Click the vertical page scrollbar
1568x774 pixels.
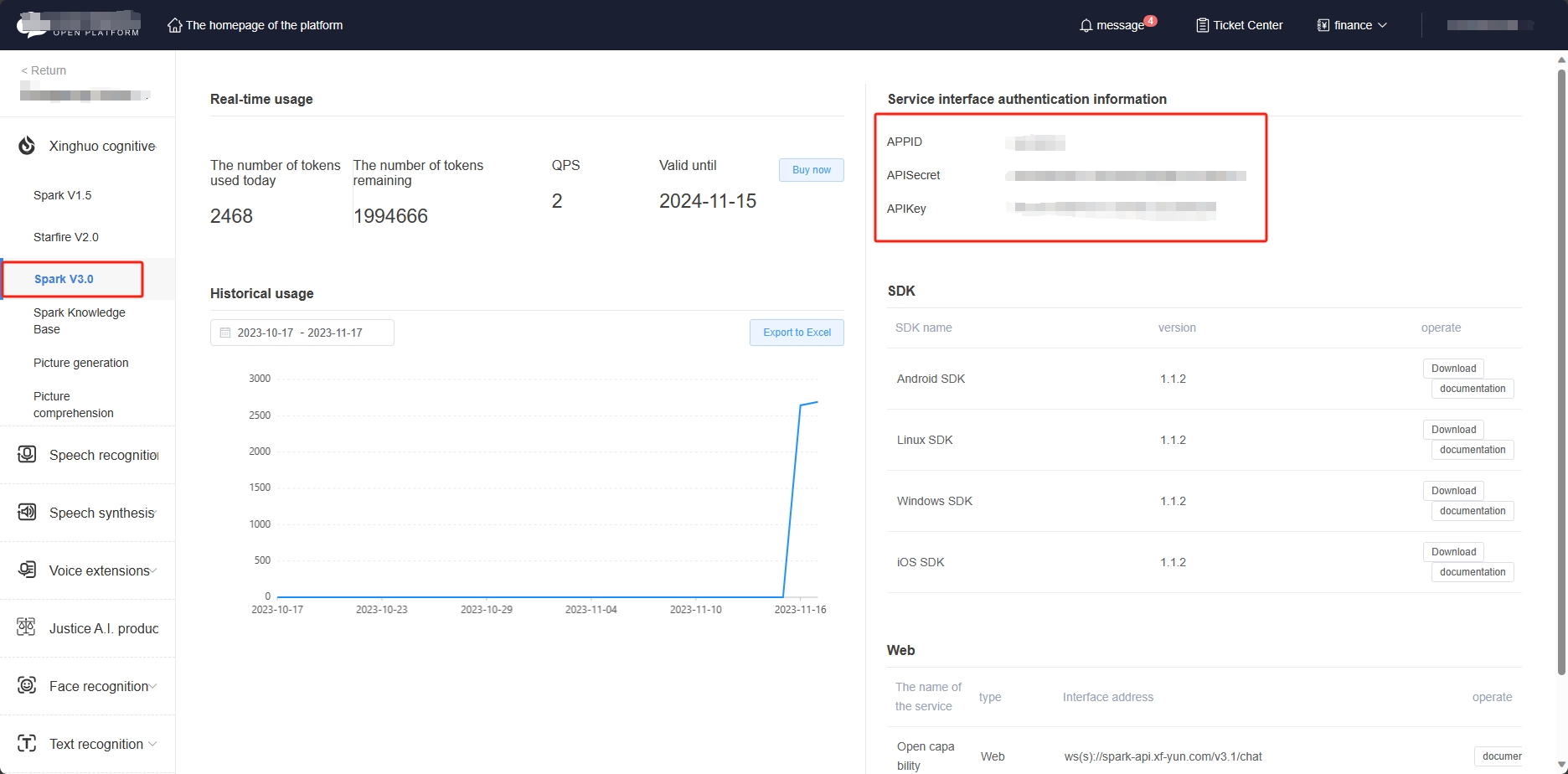1561,372
